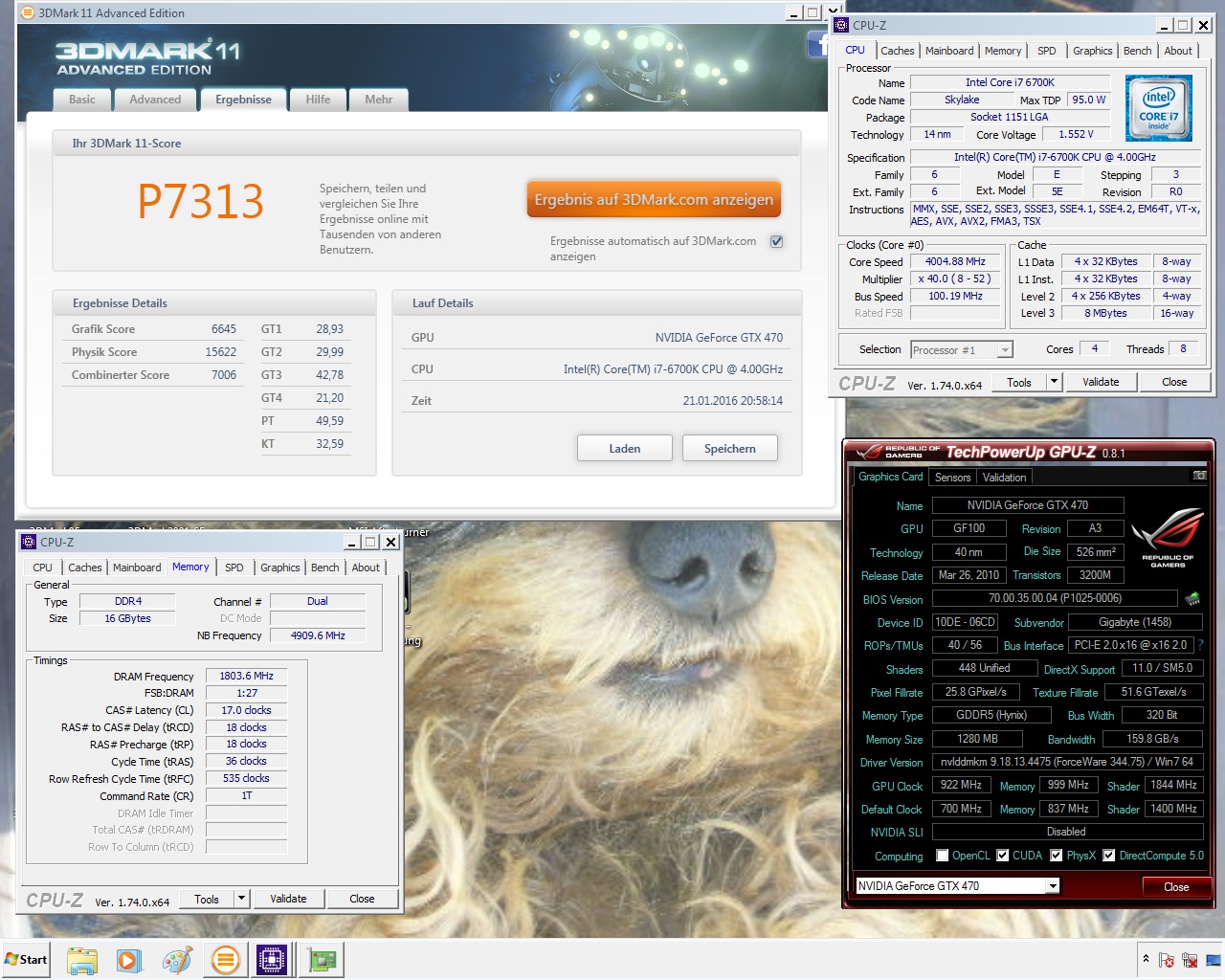This screenshot has height=980, width=1225.
Task: Toggle the CUDA checkbox in GPU-Z
Action: click(x=1003, y=856)
